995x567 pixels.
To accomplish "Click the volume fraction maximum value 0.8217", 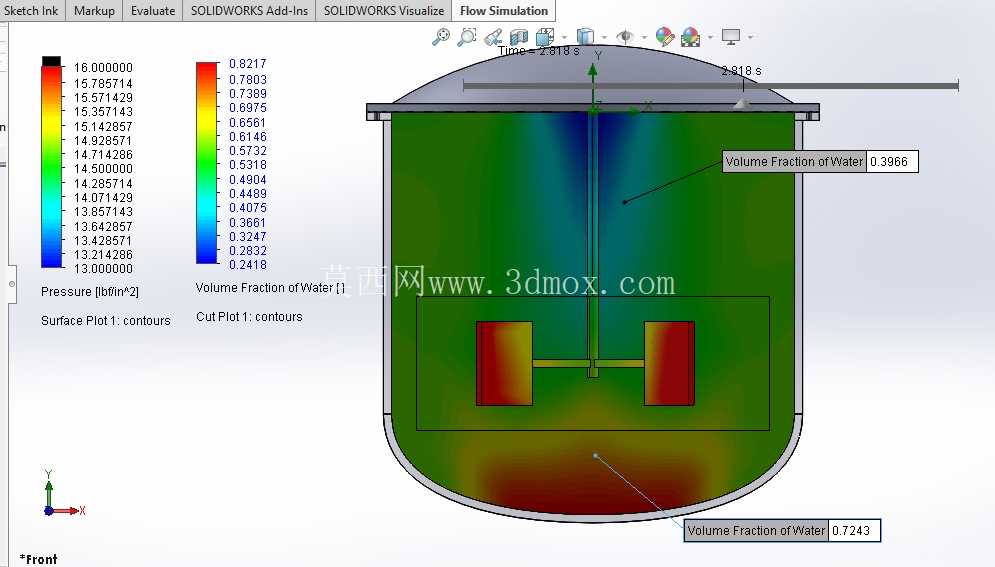I will (247, 63).
